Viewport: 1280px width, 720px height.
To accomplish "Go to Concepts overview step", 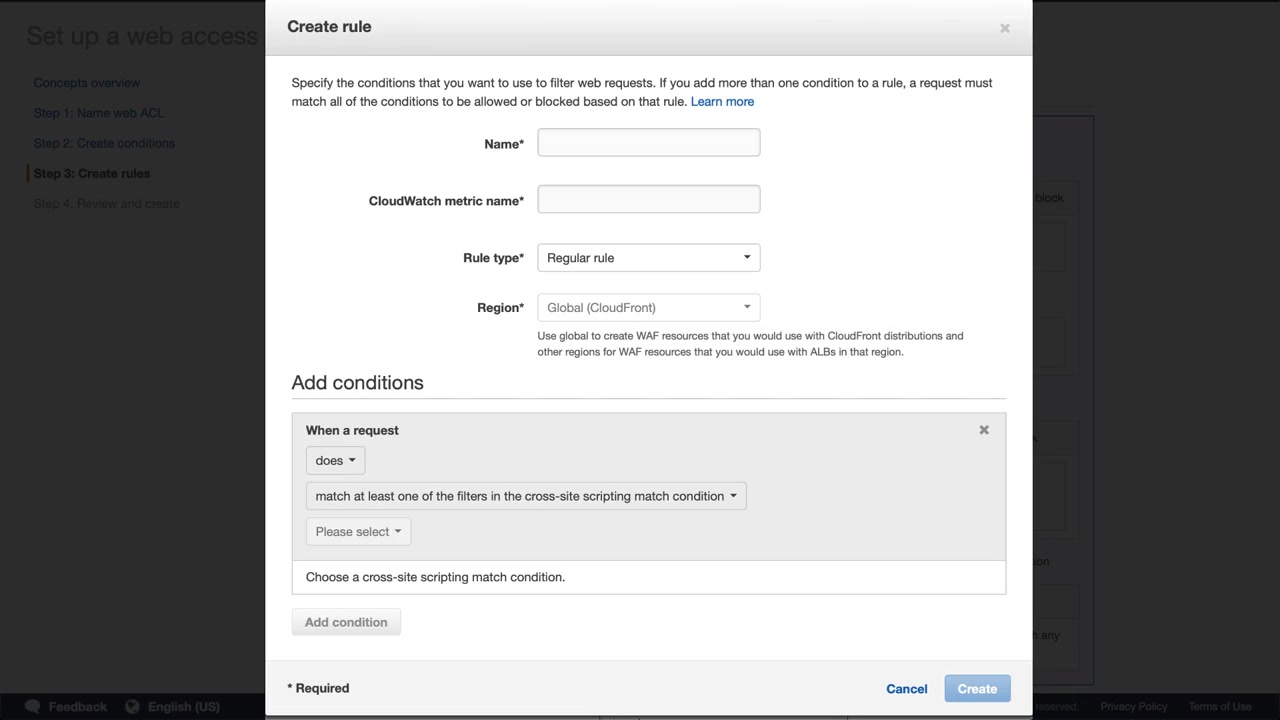I will pyautogui.click(x=87, y=83).
